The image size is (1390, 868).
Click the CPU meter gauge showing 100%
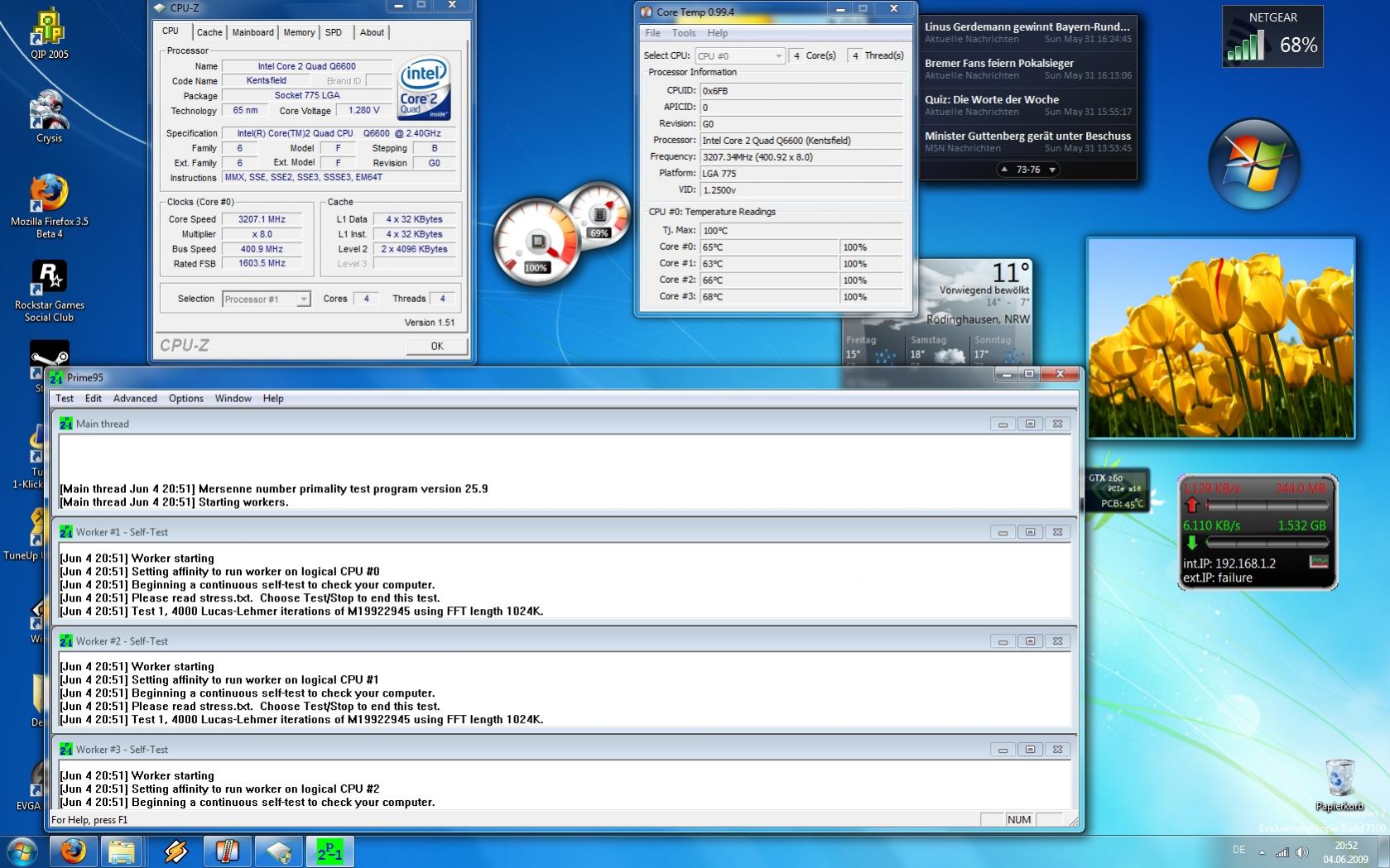pos(536,242)
